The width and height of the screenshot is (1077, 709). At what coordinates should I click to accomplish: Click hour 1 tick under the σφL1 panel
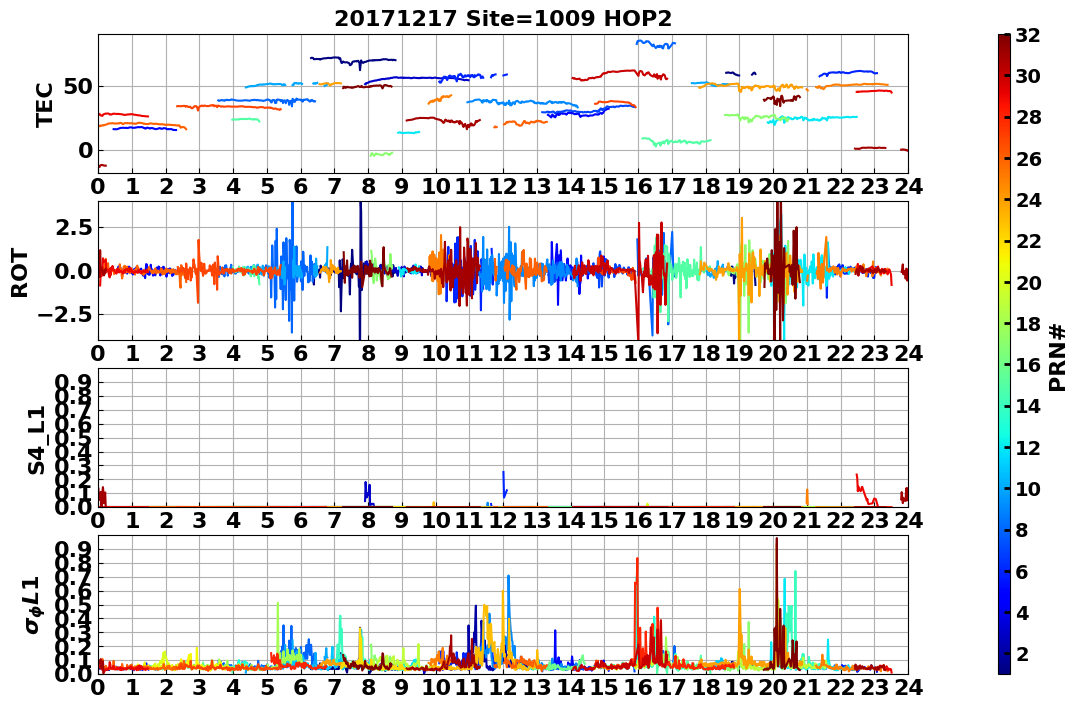point(132,687)
